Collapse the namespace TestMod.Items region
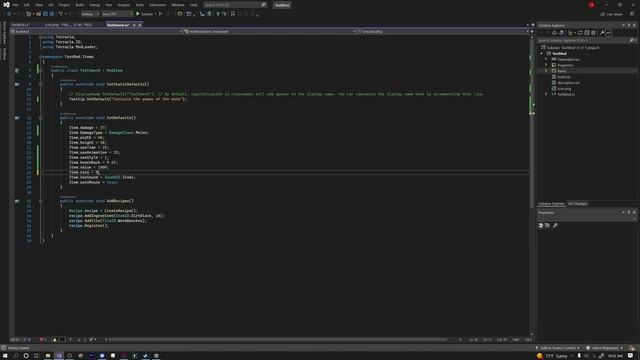This screenshot has height=360, width=640. (x=41, y=57)
